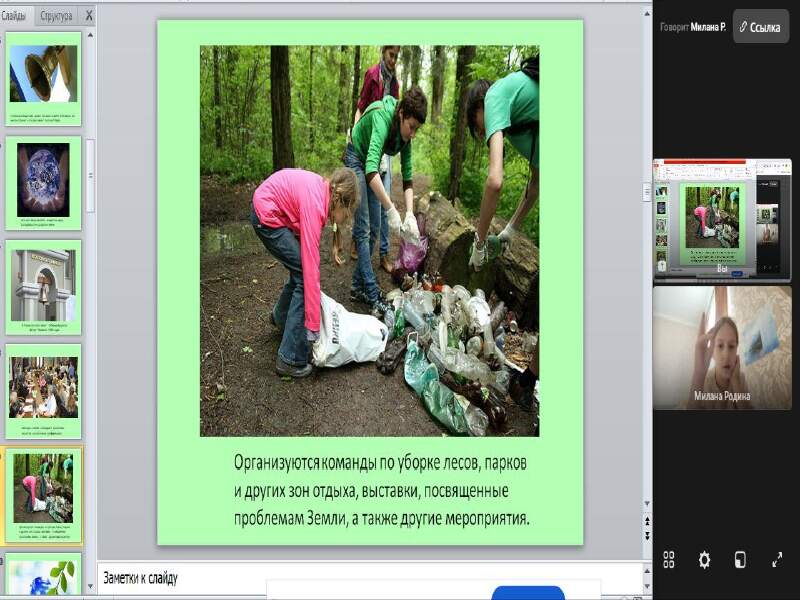800x600 pixels.
Task: Go to next slide double-arrow button
Action: (x=647, y=535)
